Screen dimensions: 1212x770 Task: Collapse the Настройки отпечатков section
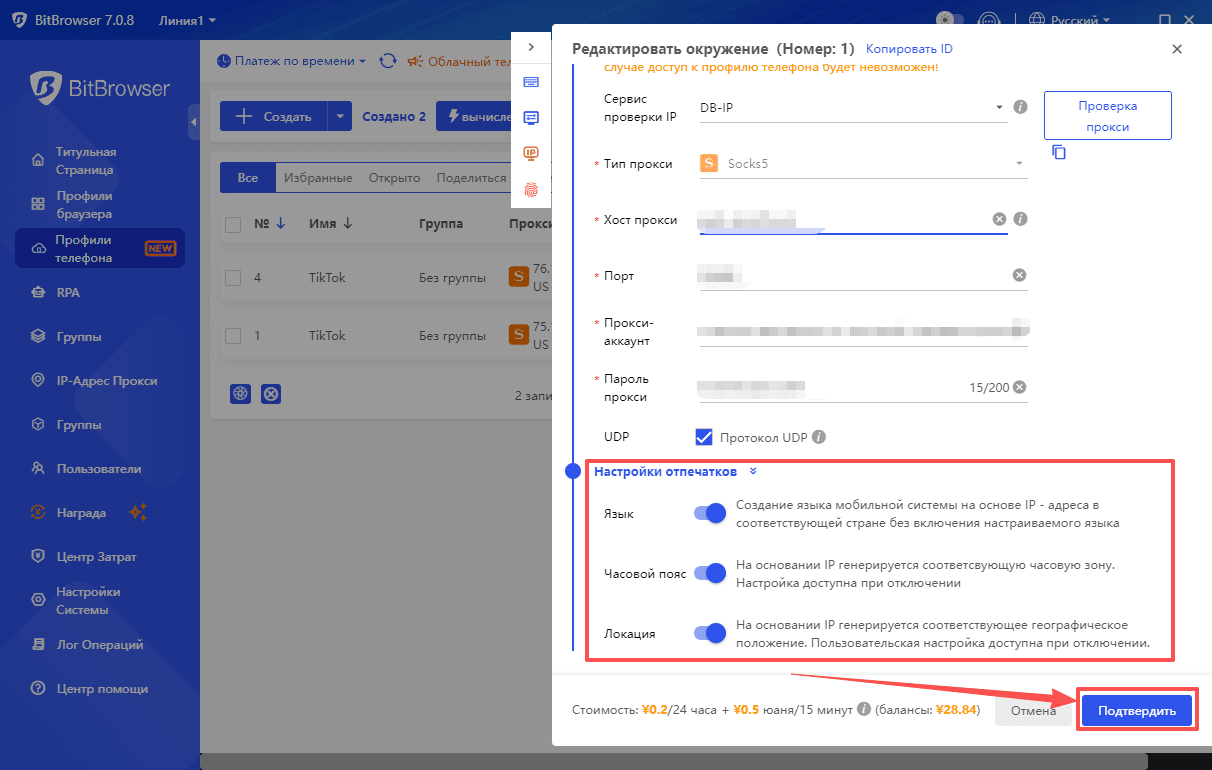(753, 471)
